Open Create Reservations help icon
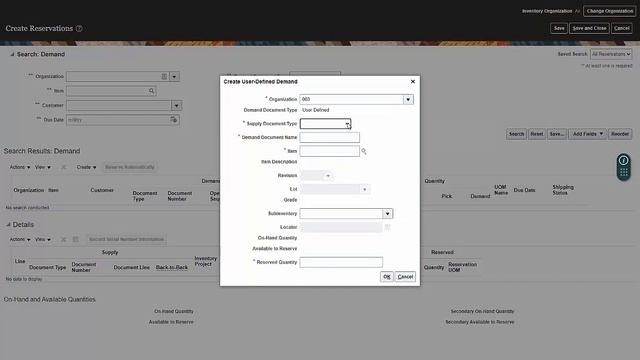 (x=79, y=29)
